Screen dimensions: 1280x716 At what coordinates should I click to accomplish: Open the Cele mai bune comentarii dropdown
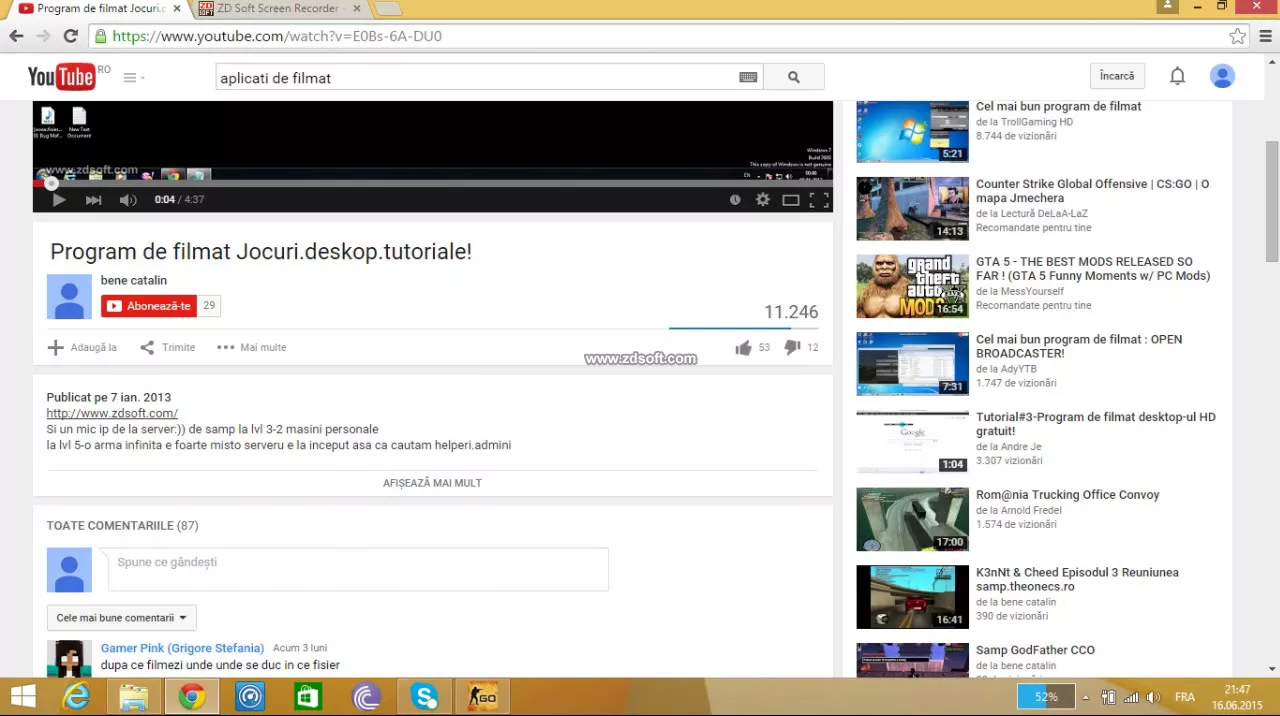tap(122, 618)
